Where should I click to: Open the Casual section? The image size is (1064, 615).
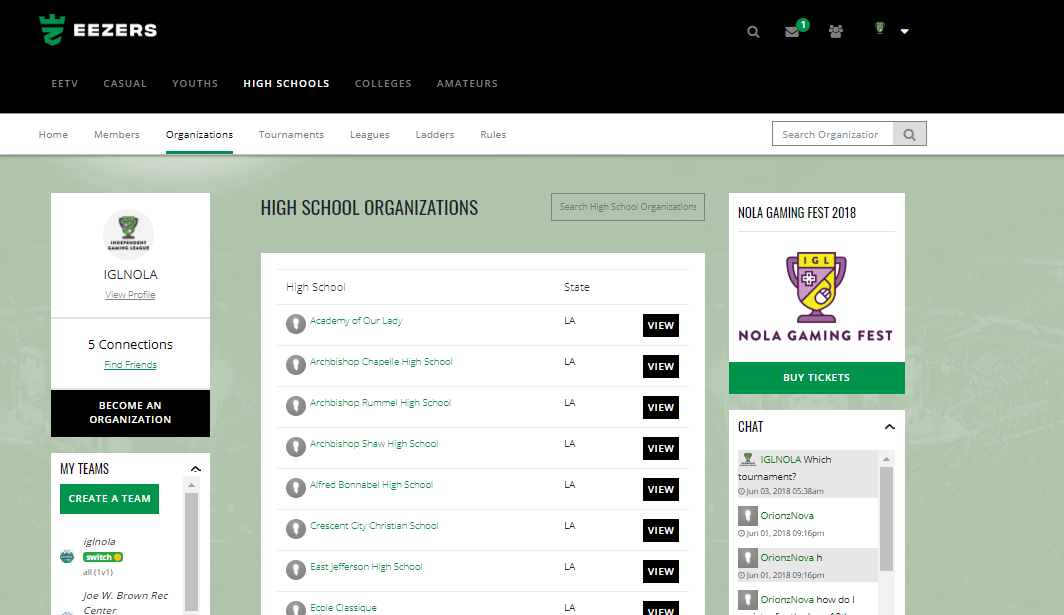[x=125, y=83]
